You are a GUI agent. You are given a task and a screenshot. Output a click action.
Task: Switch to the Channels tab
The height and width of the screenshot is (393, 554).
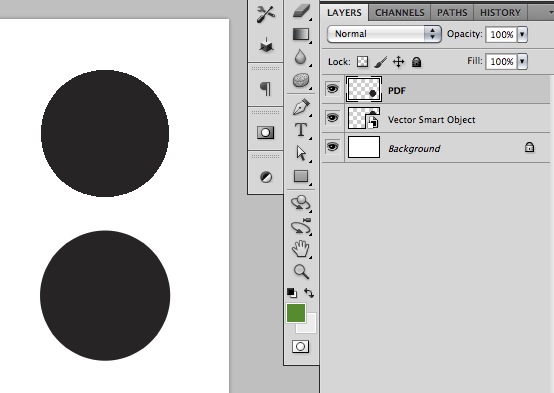400,13
